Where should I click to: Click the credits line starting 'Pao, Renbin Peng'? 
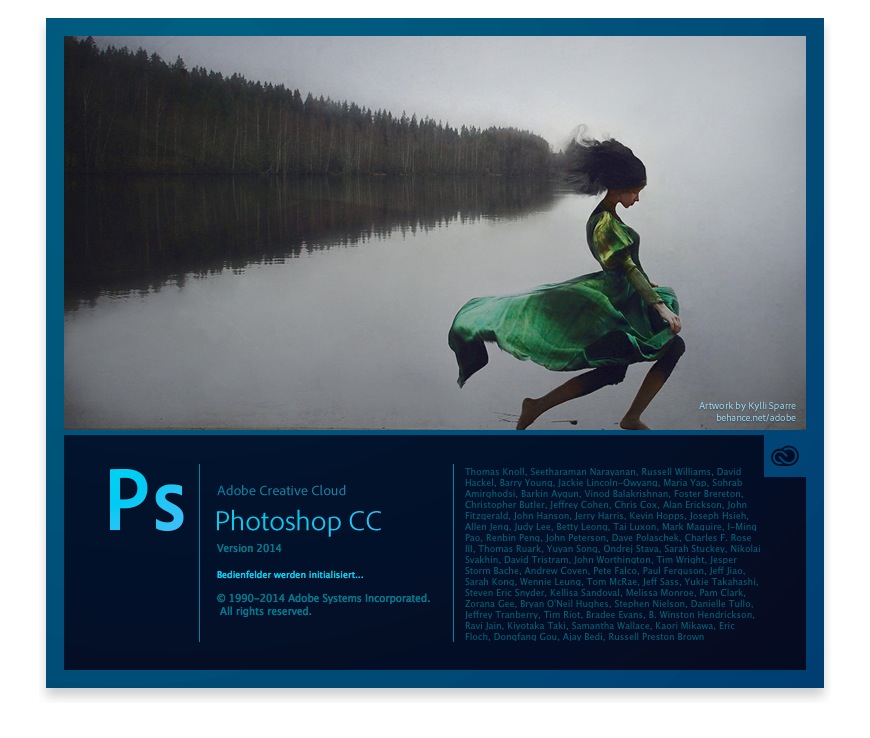[608, 538]
